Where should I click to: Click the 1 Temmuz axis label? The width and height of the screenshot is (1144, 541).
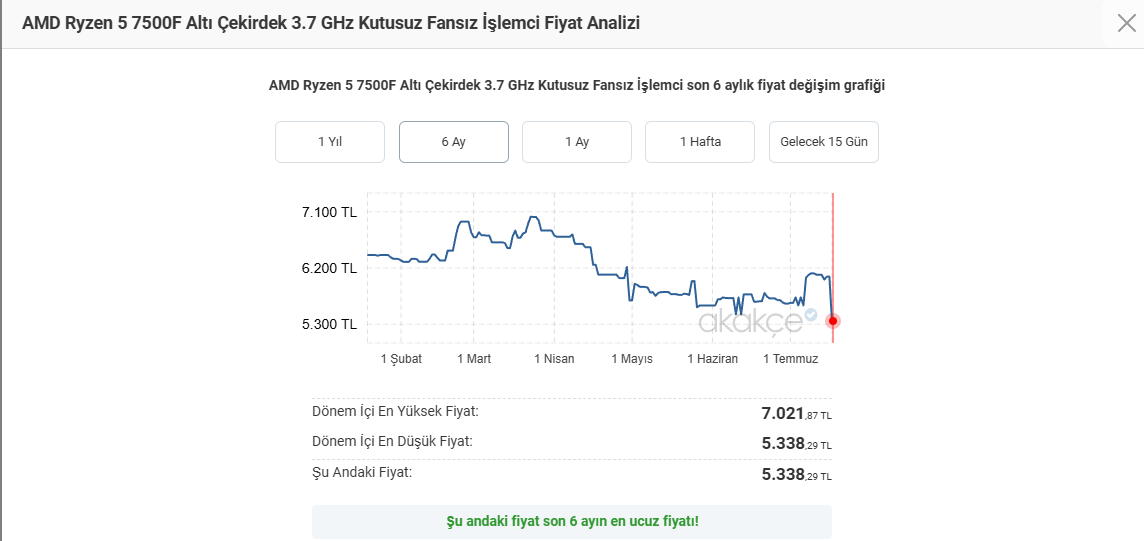(791, 359)
